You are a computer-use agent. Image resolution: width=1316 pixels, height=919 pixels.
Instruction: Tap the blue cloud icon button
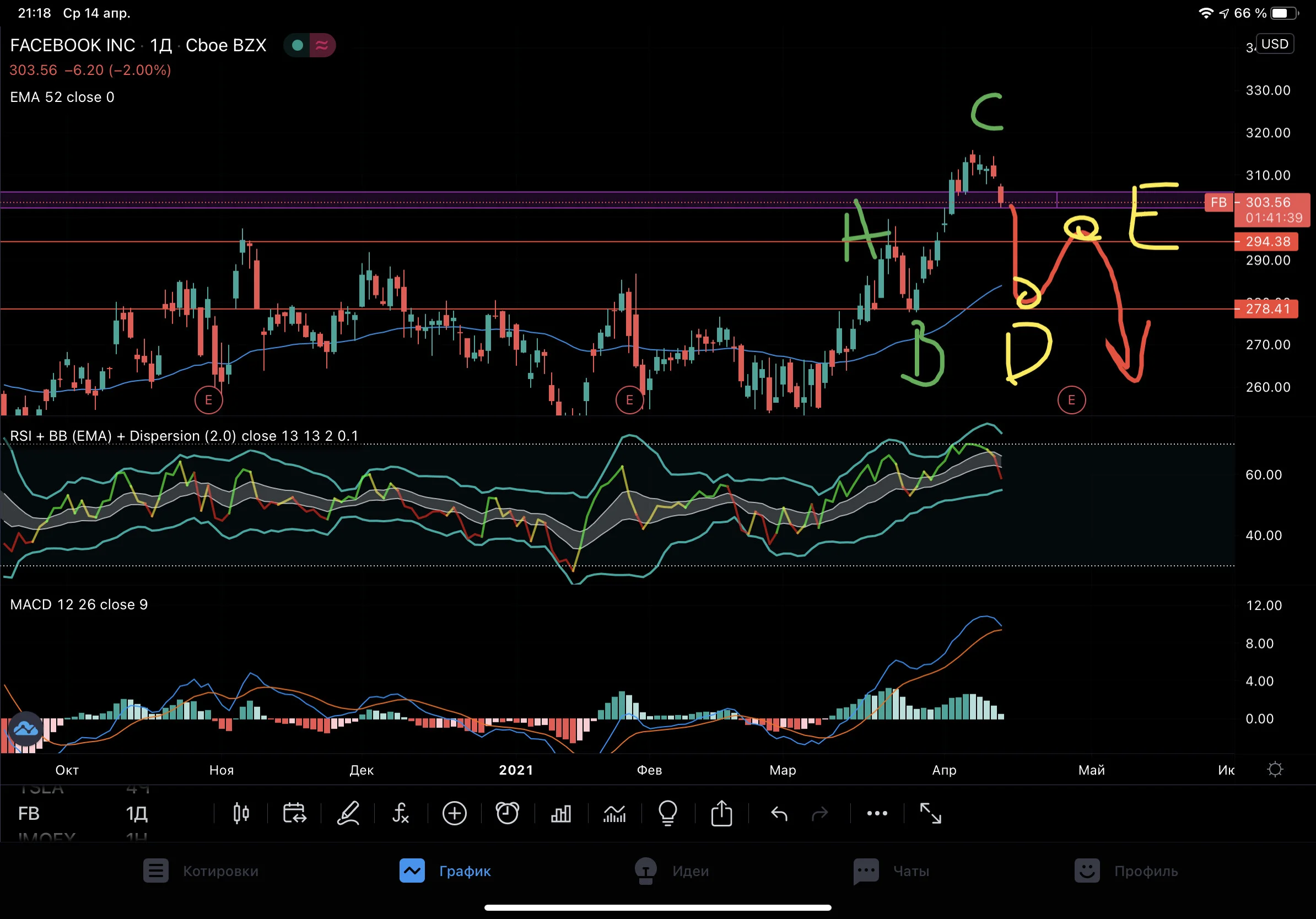point(25,729)
